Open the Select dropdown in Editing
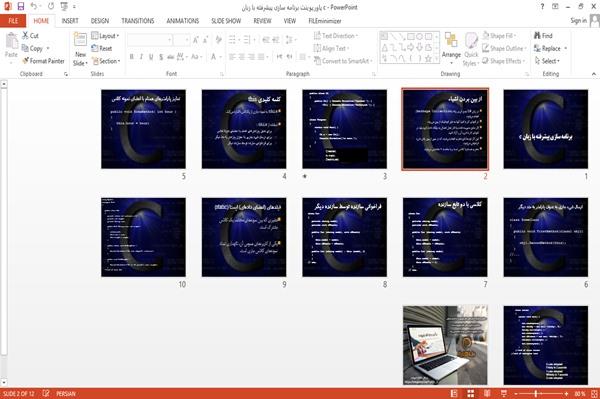 click(547, 61)
